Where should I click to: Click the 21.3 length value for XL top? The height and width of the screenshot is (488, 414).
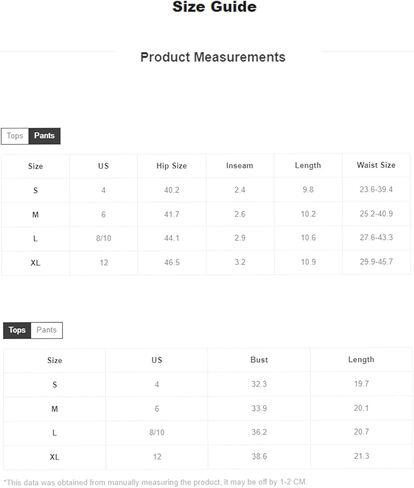361,456
